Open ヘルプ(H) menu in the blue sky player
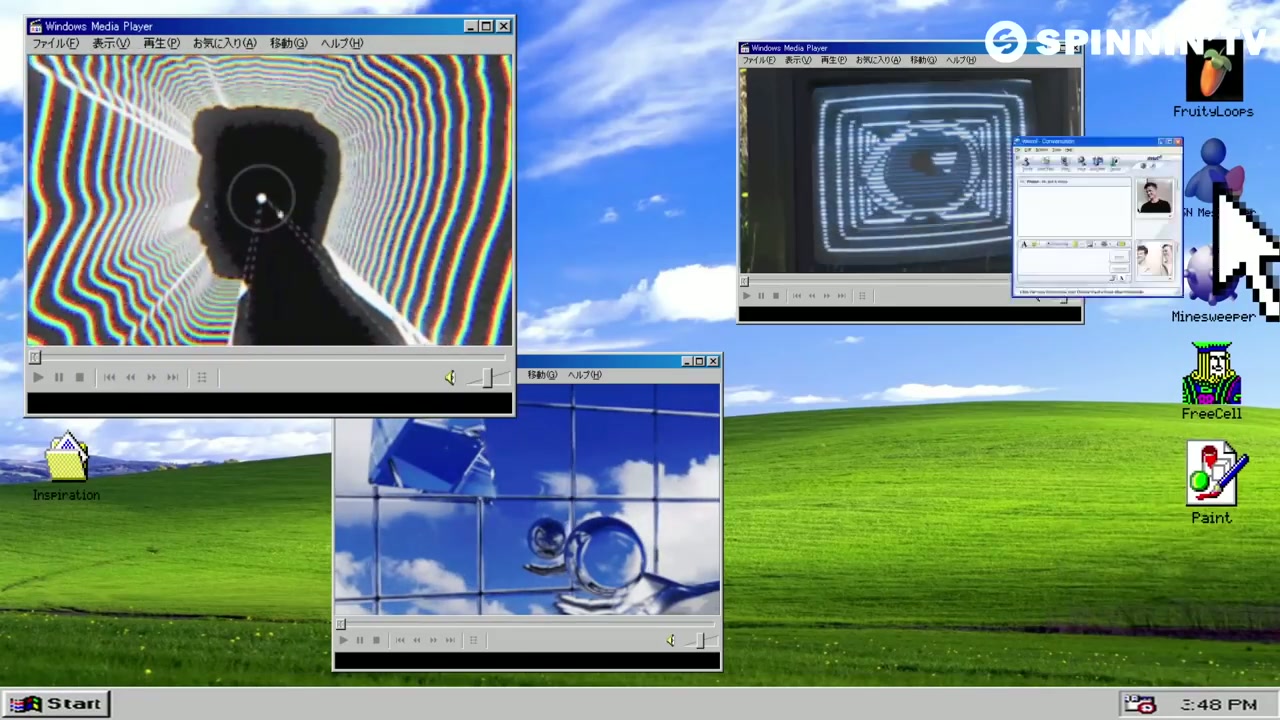 coord(585,375)
